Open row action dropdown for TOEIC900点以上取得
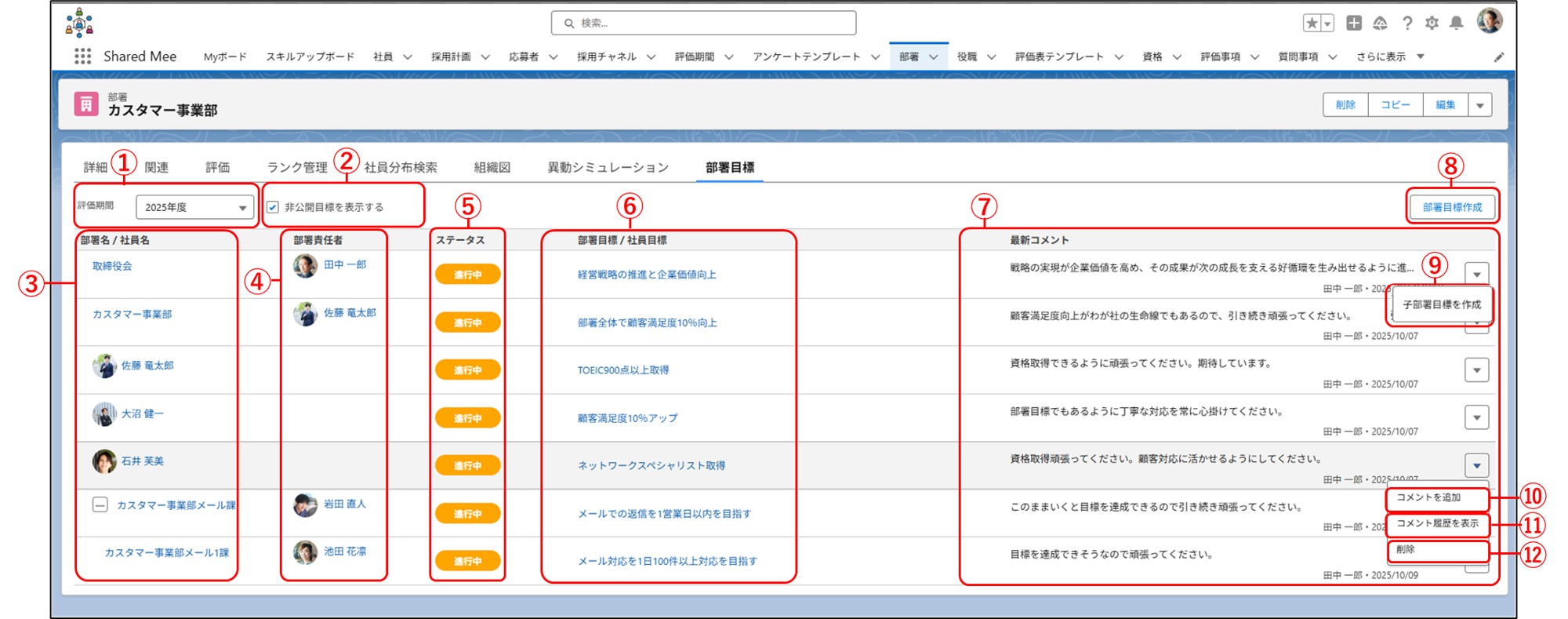This screenshot has width=1568, height=619. click(x=1476, y=370)
